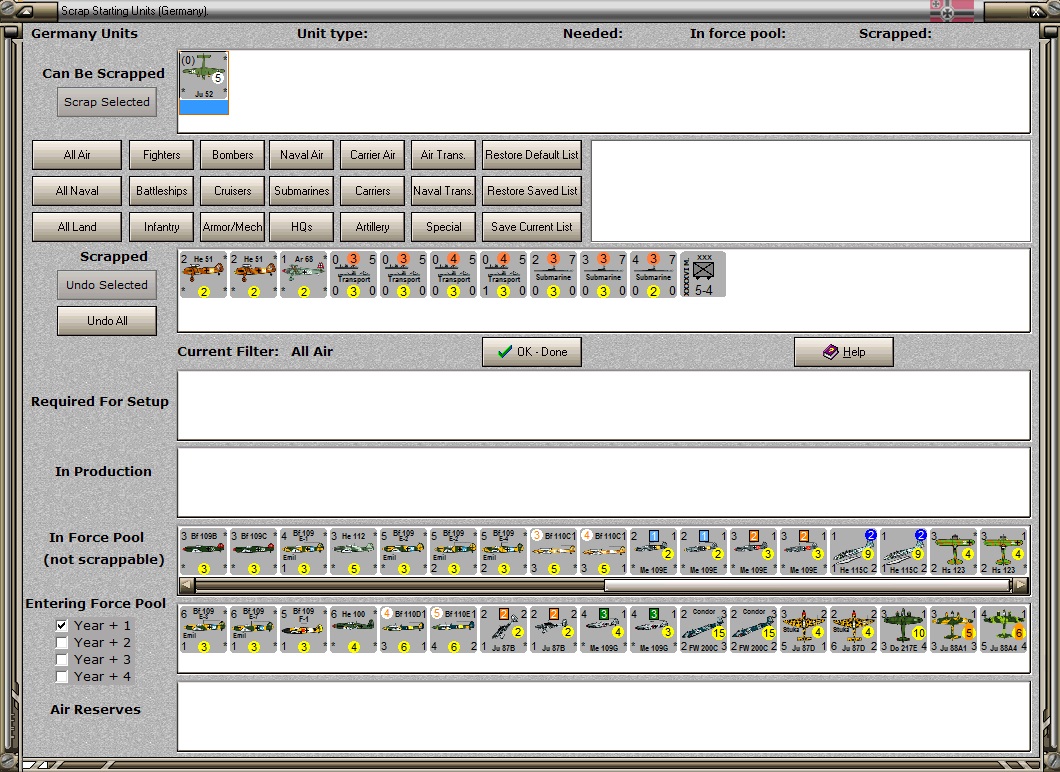Uncheck the Year + 1 checkbox
This screenshot has height=772, width=1060.
(62, 625)
